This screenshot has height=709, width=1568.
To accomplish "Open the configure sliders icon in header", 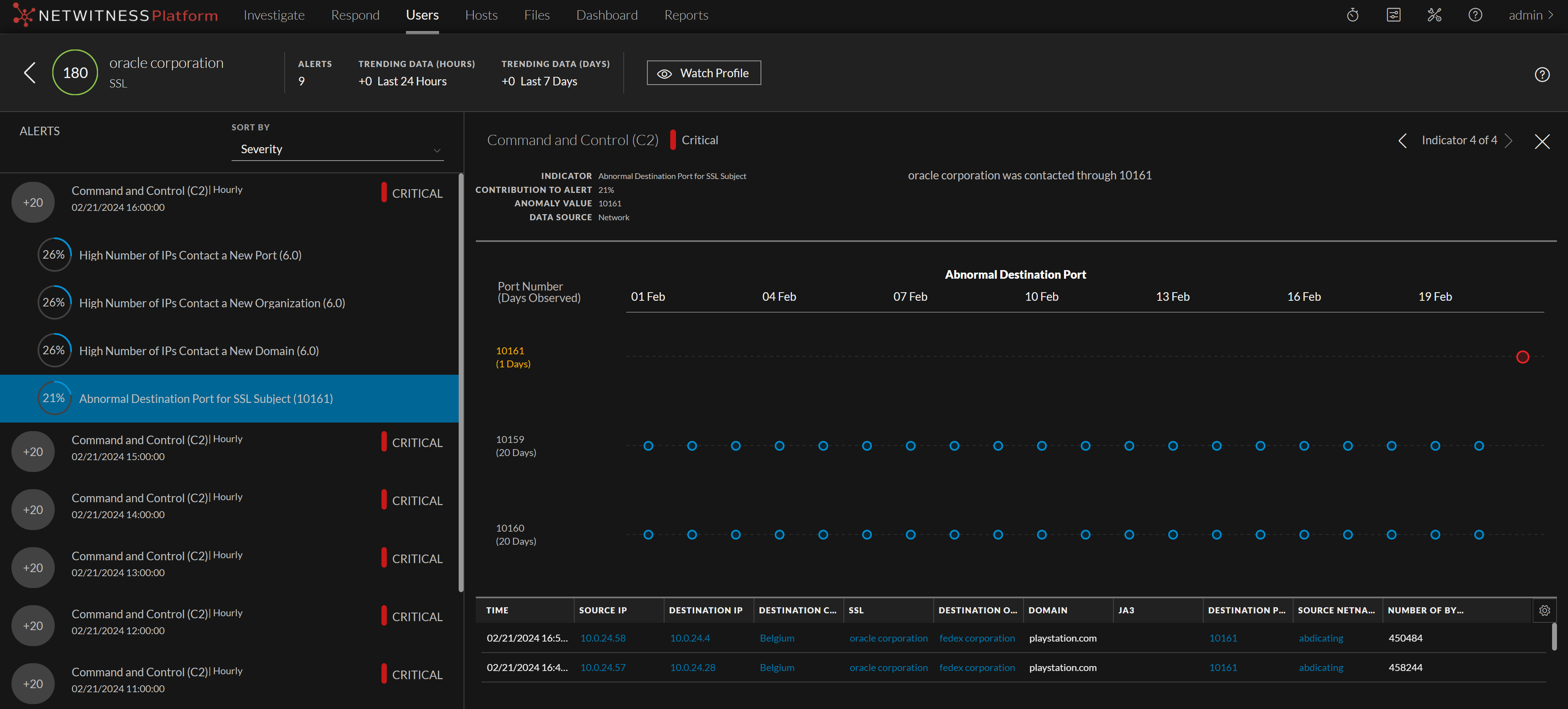I will [1393, 15].
